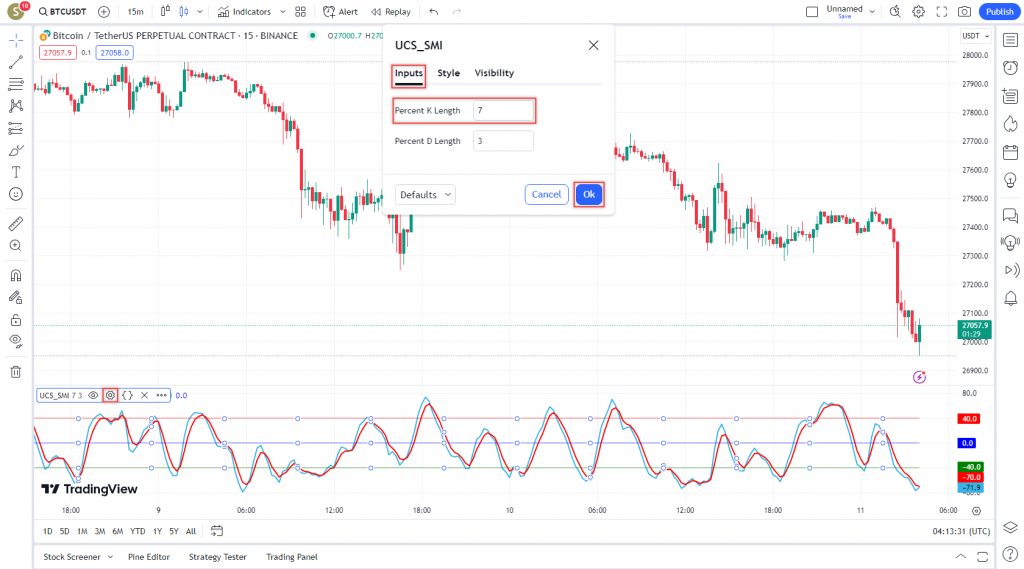Click the Publish button
This screenshot has width=1024, height=569.
tap(999, 12)
